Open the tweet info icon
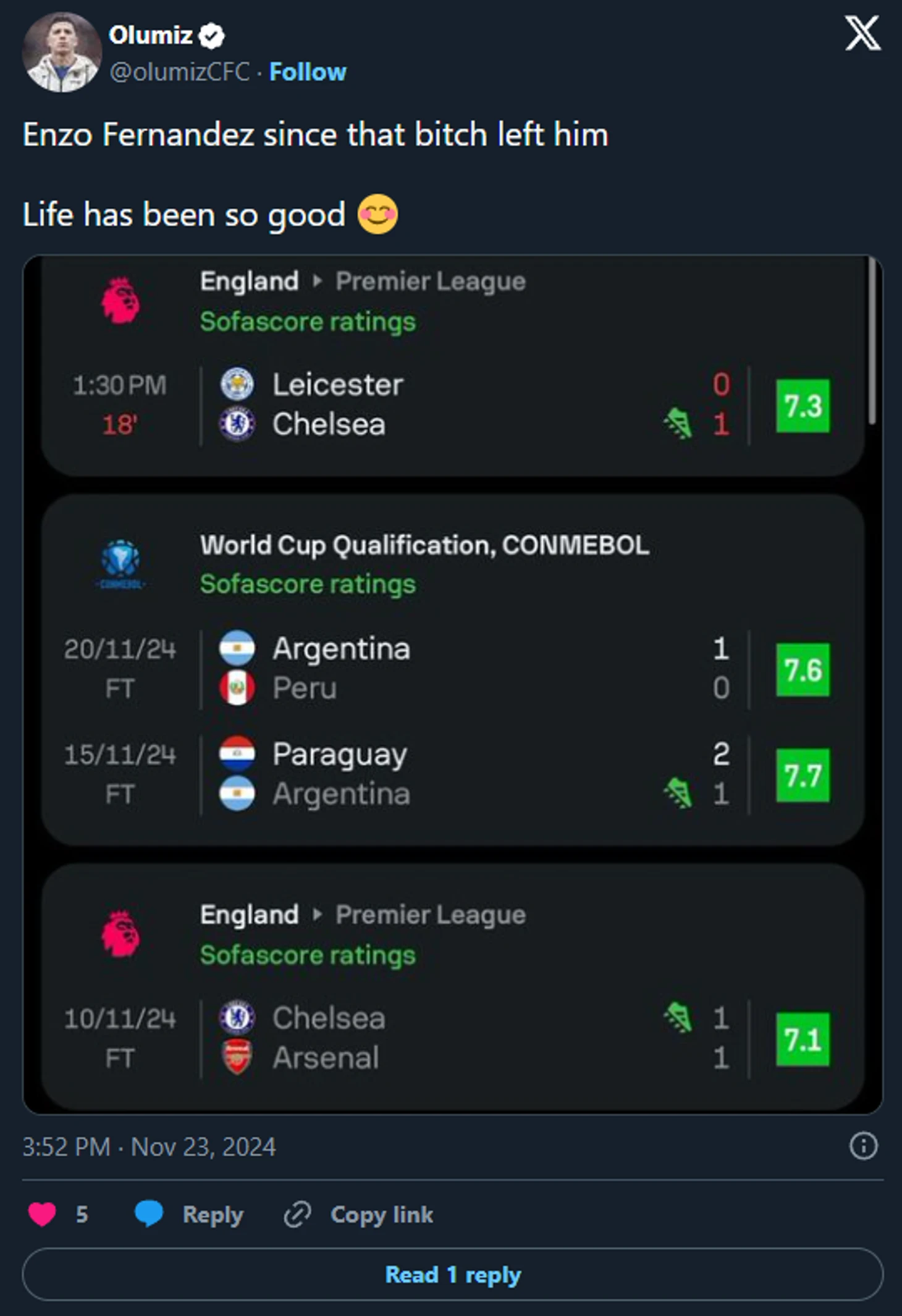The width and height of the screenshot is (902, 1316). (862, 1146)
